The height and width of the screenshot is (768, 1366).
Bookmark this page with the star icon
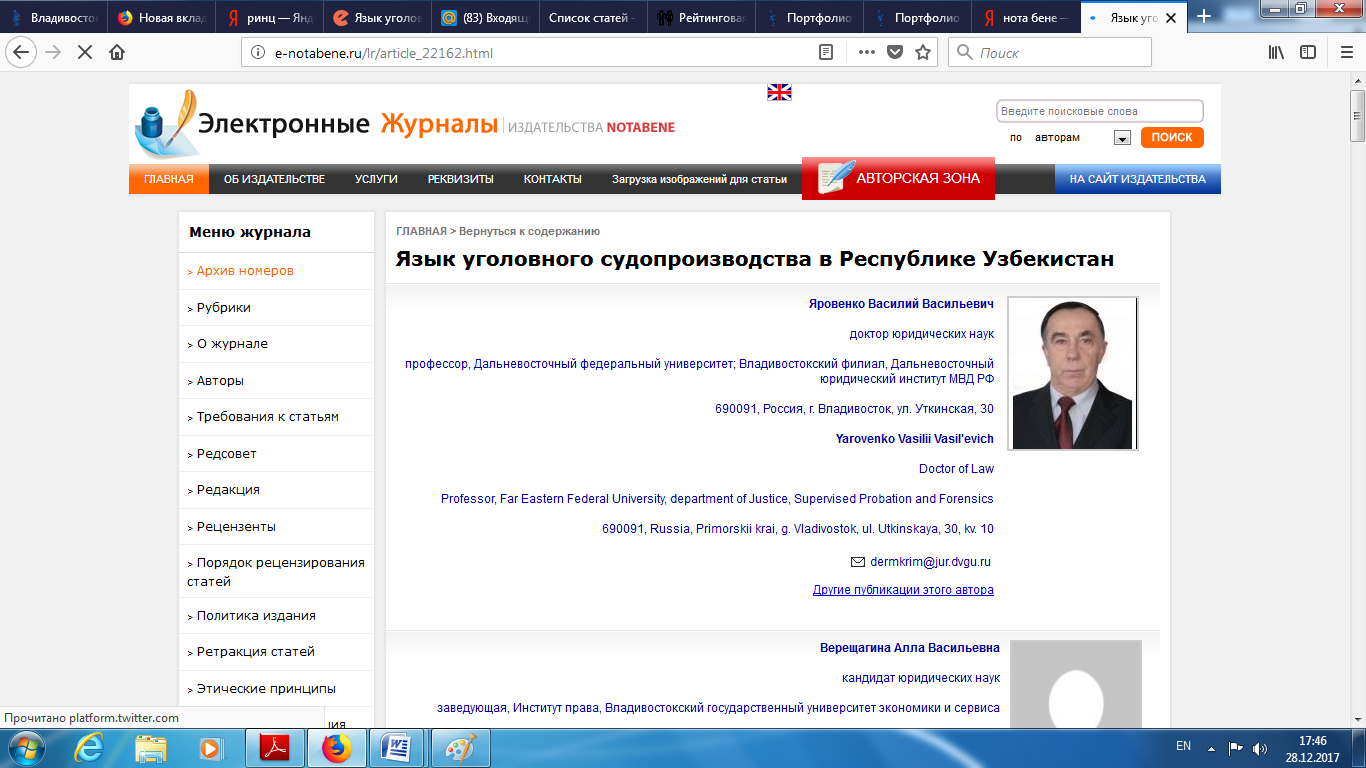[923, 53]
